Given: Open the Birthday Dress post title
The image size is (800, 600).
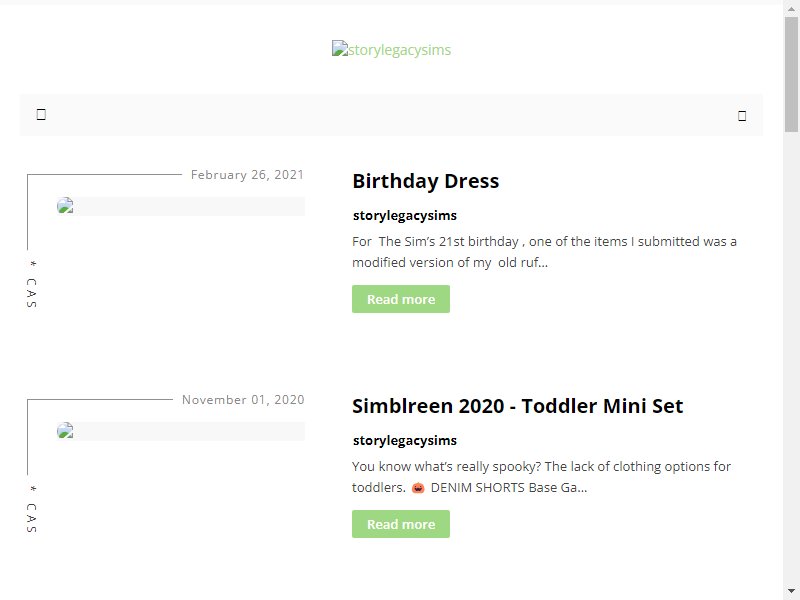Looking at the screenshot, I should [426, 181].
